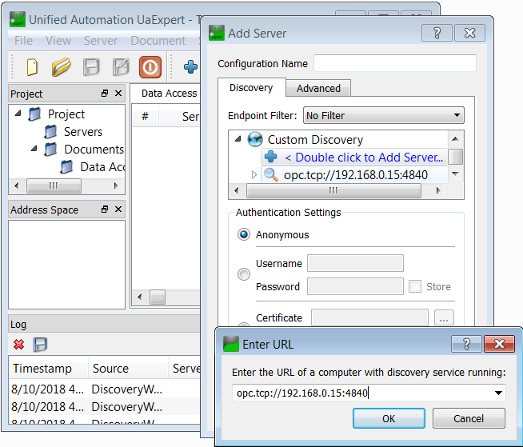Collapse the Project root node
The height and width of the screenshot is (447, 523).
coord(18,114)
